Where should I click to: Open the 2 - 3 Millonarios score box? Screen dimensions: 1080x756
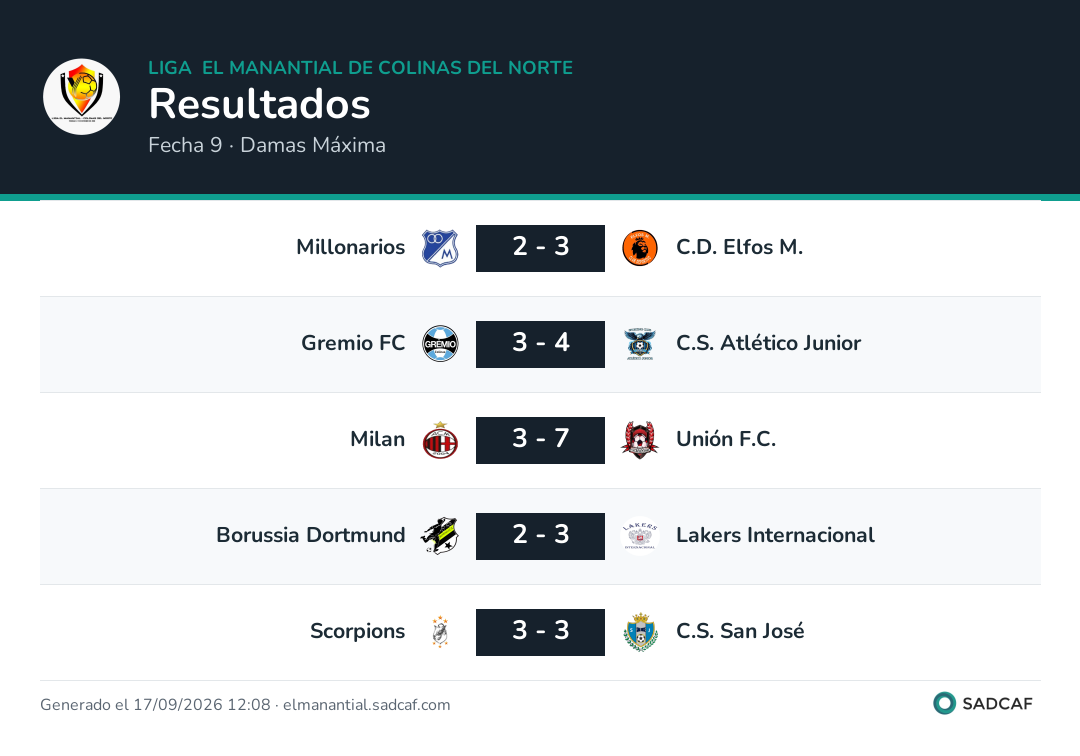(540, 248)
